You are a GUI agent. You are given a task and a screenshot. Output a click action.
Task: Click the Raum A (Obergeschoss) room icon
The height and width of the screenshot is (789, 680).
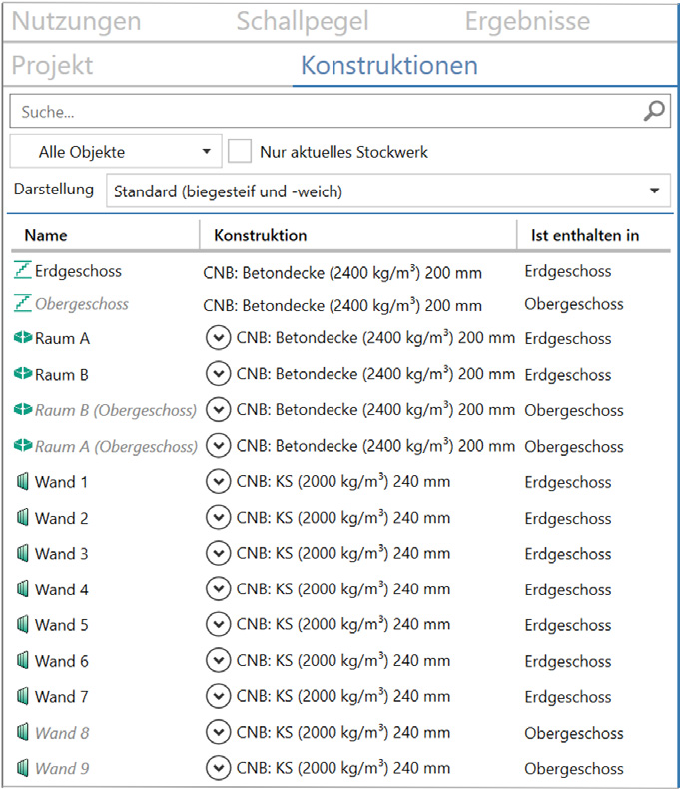[x=23, y=445]
